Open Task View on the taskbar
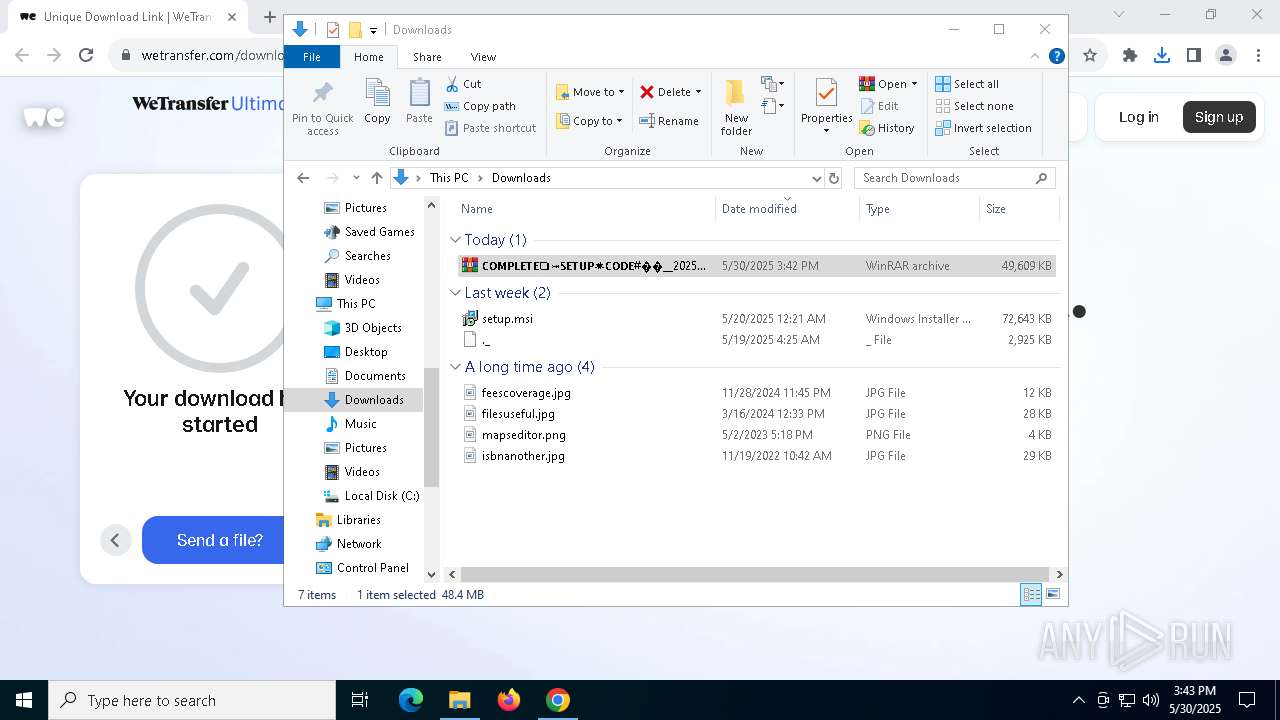Viewport: 1280px width, 720px height. click(x=360, y=700)
